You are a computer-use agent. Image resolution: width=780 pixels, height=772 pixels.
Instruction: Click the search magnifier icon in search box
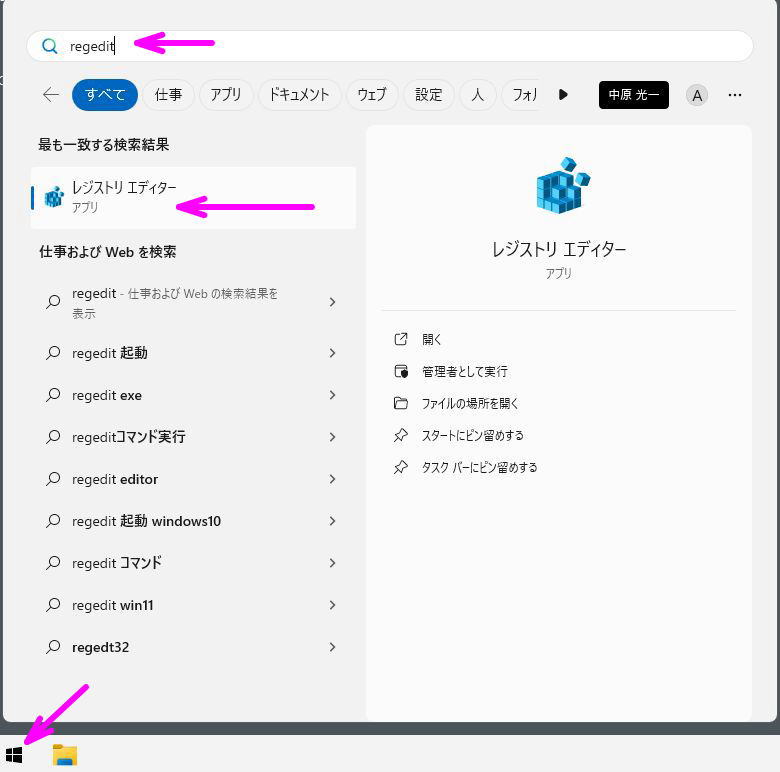click(50, 46)
